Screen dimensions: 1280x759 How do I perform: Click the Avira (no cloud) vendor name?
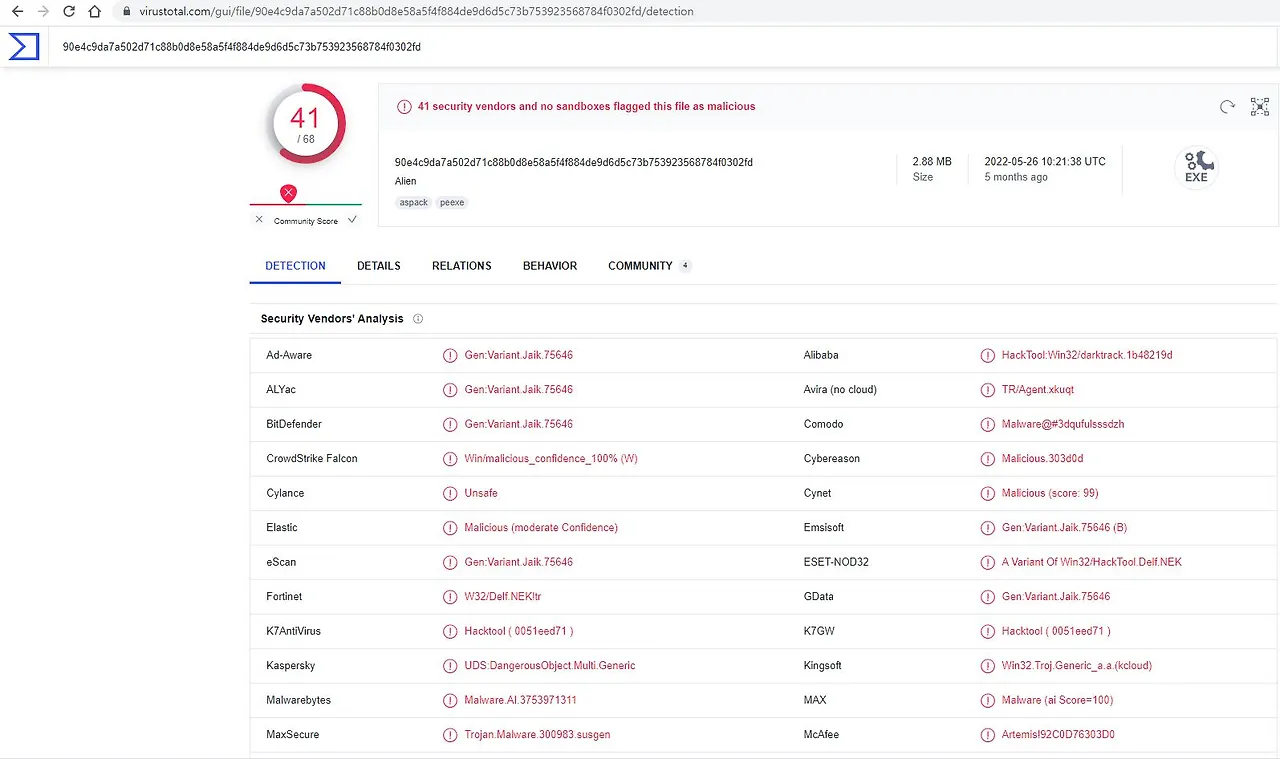840,390
